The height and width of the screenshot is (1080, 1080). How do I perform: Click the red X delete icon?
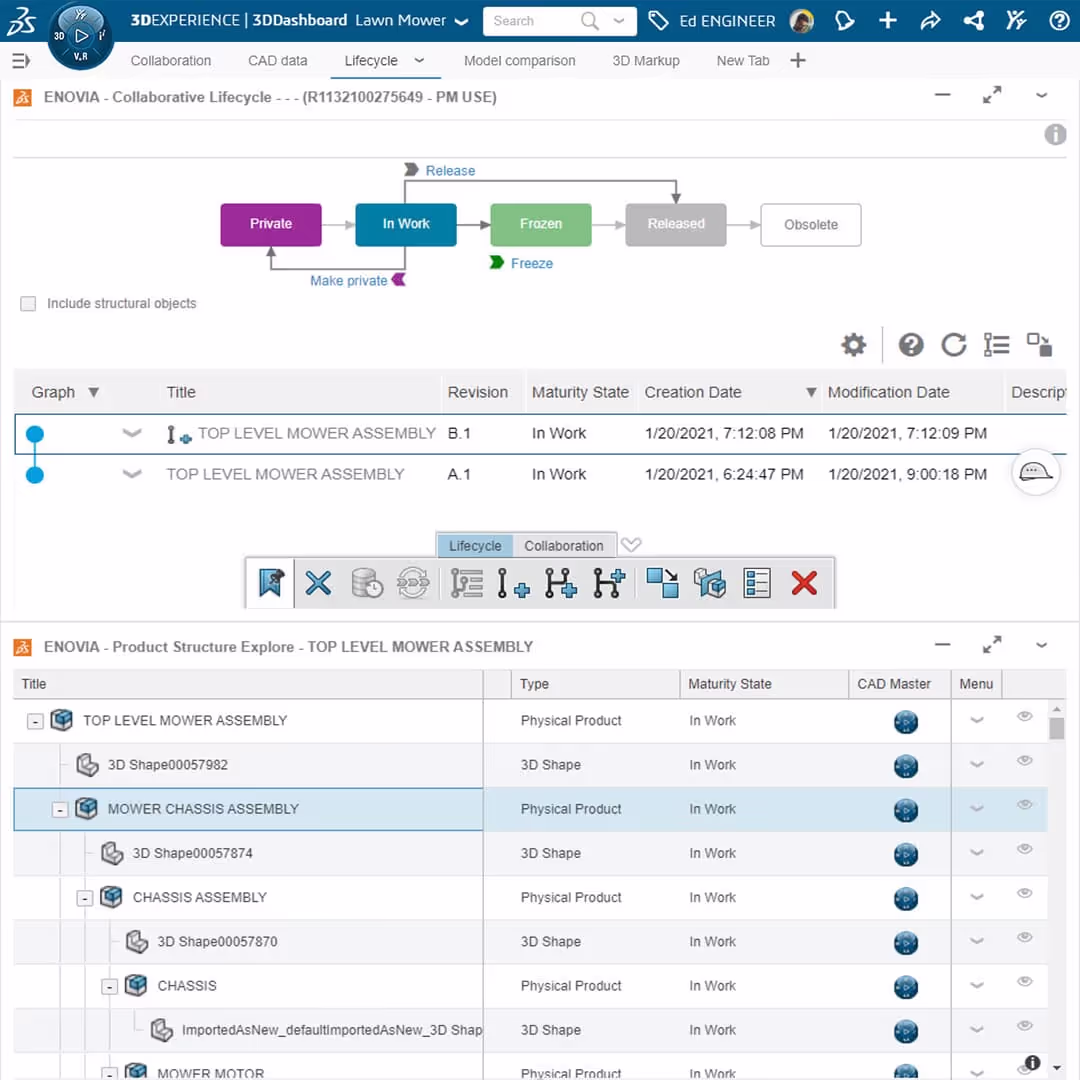[804, 583]
